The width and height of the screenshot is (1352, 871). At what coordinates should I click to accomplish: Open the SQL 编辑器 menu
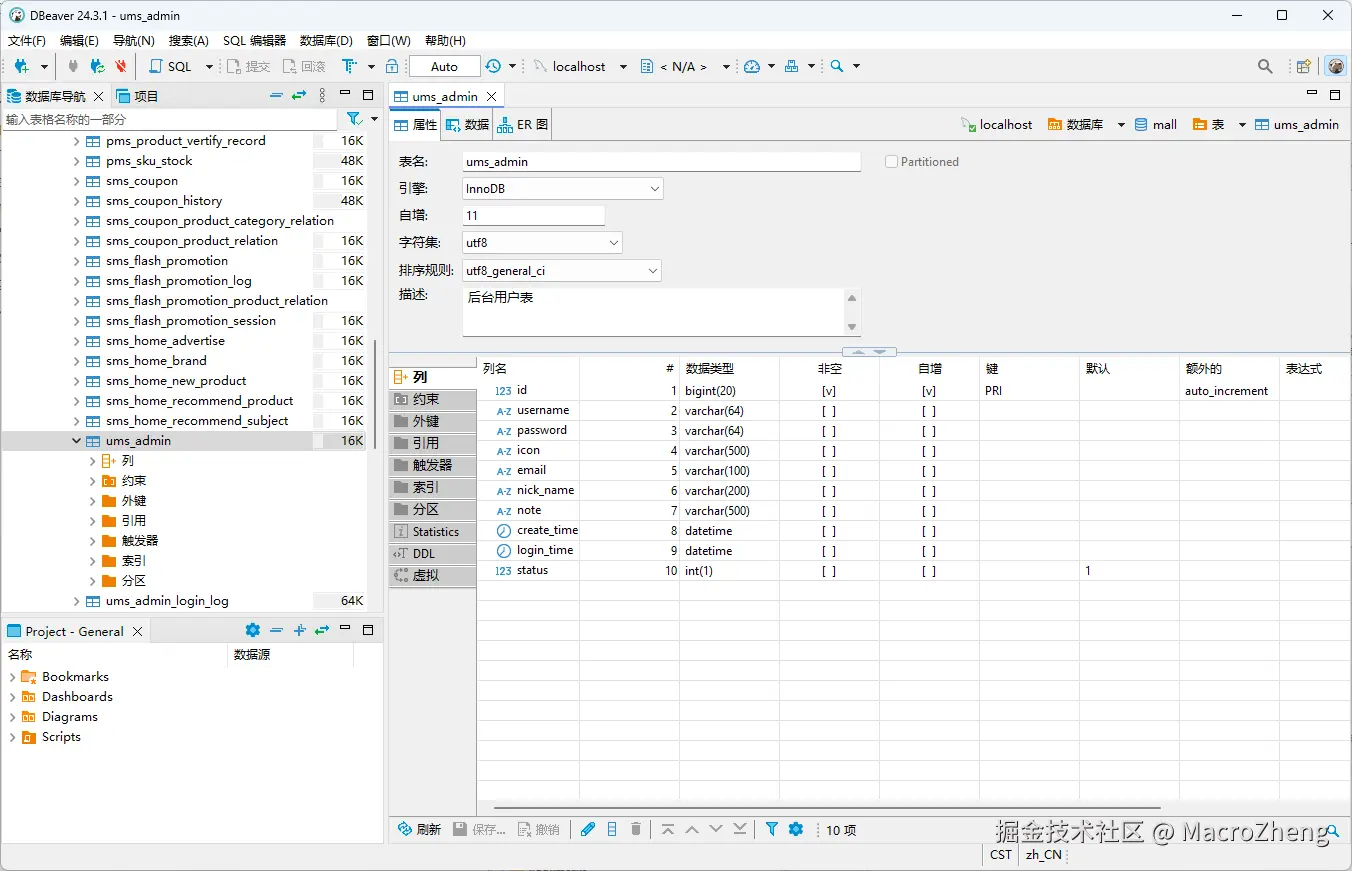254,41
